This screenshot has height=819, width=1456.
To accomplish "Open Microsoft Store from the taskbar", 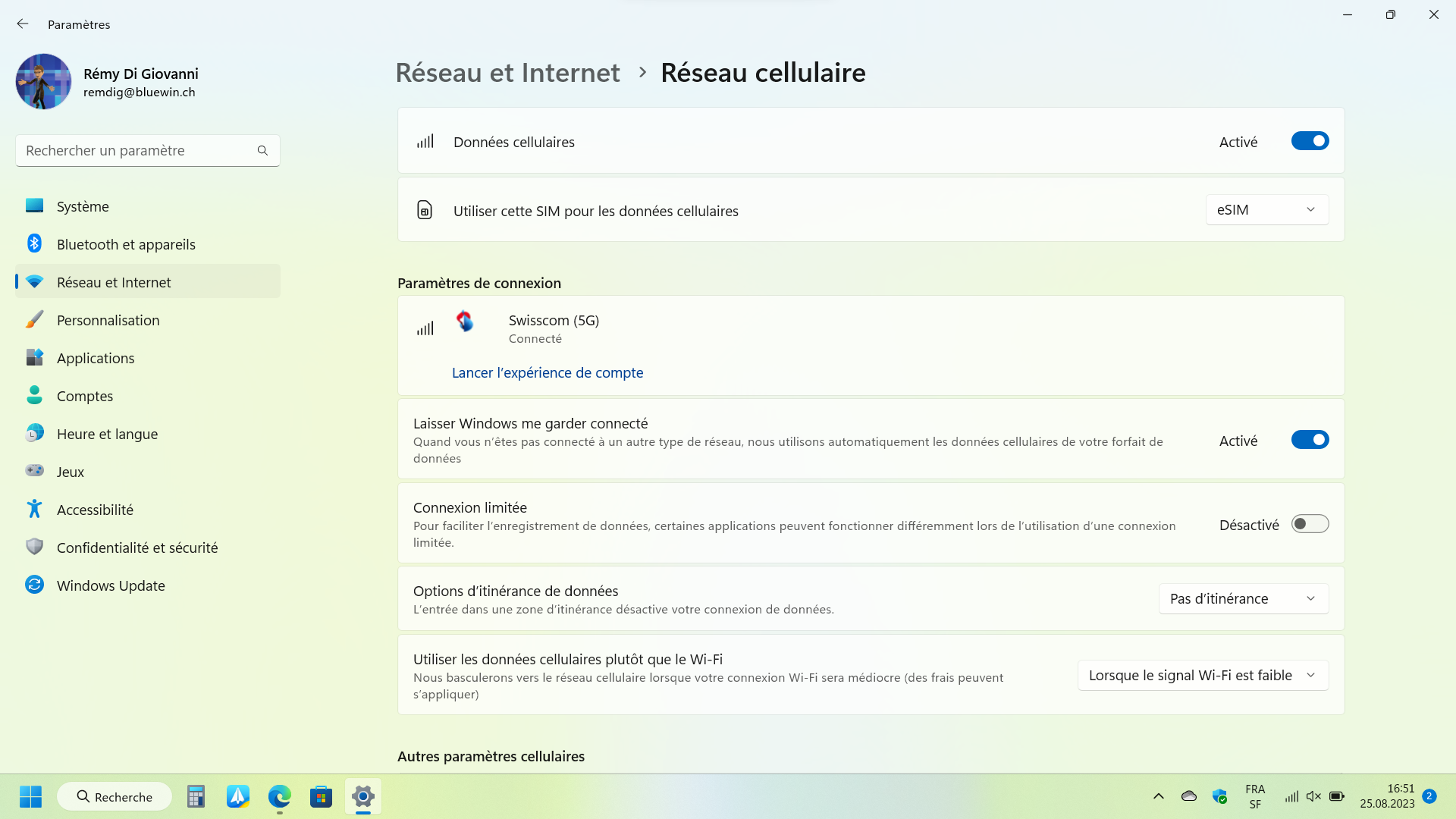I will coord(321,796).
